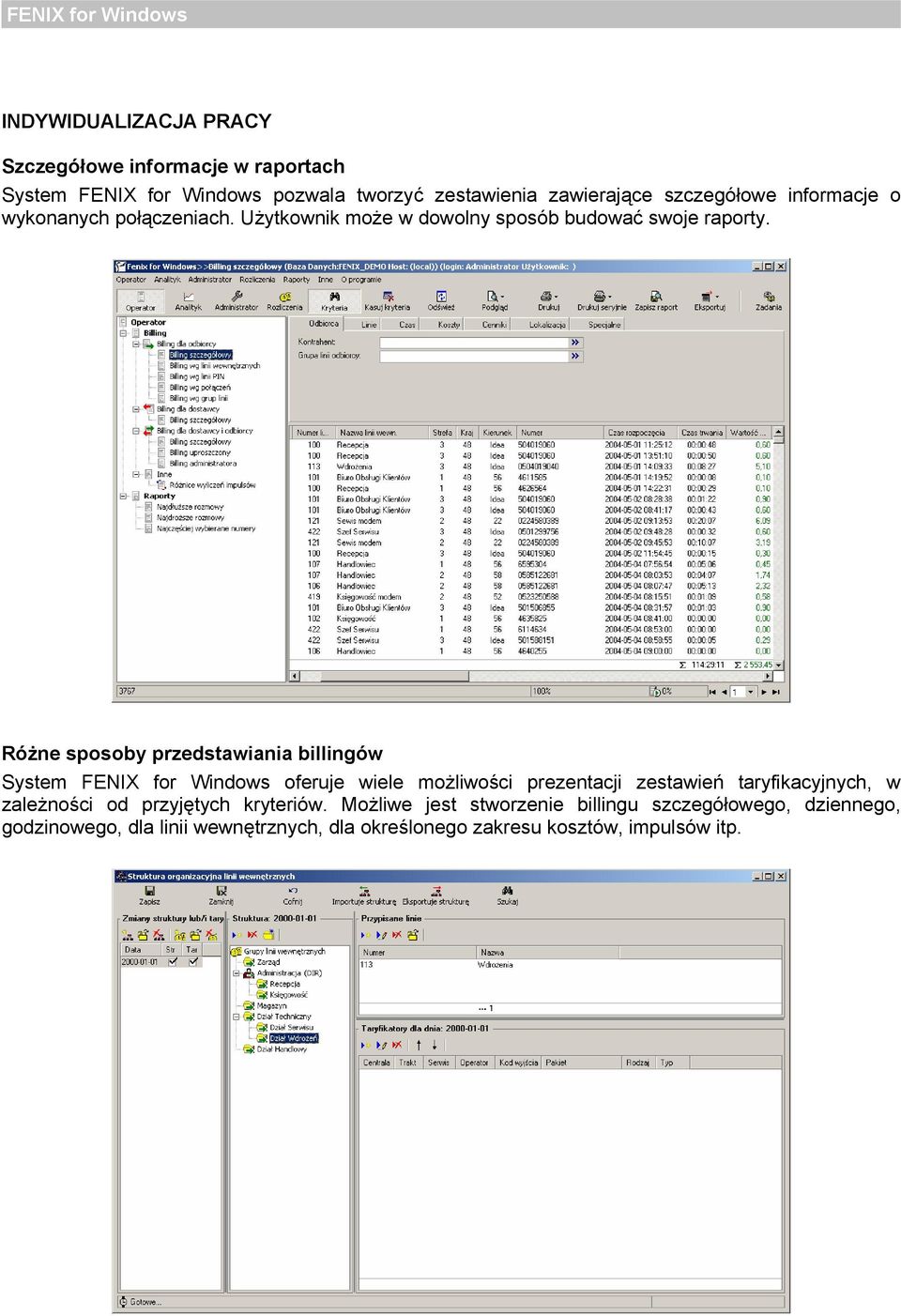The width and height of the screenshot is (901, 1316).
Task: Sort by the Czas rozpoczęcia column header
Action: tap(639, 433)
